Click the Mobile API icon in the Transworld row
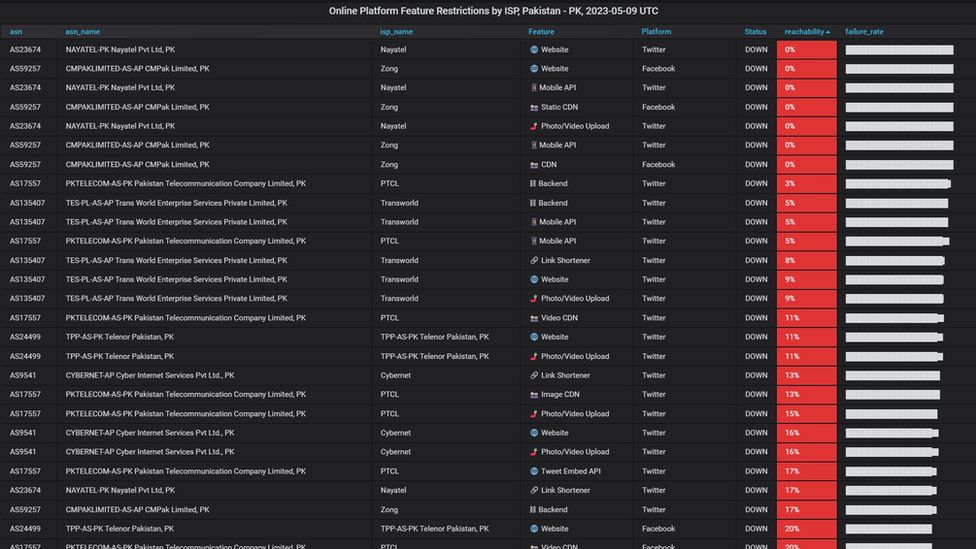The height and width of the screenshot is (549, 976). pos(533,222)
